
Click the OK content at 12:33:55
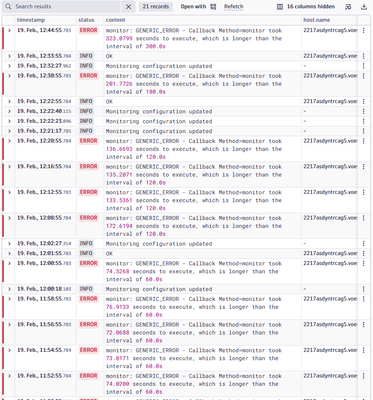coord(109,56)
